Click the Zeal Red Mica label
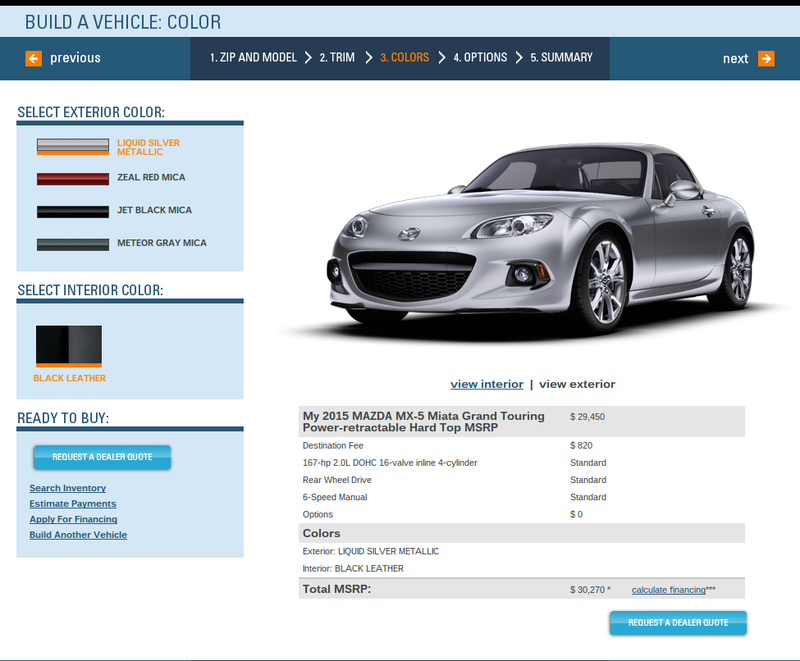 pyautogui.click(x=151, y=177)
